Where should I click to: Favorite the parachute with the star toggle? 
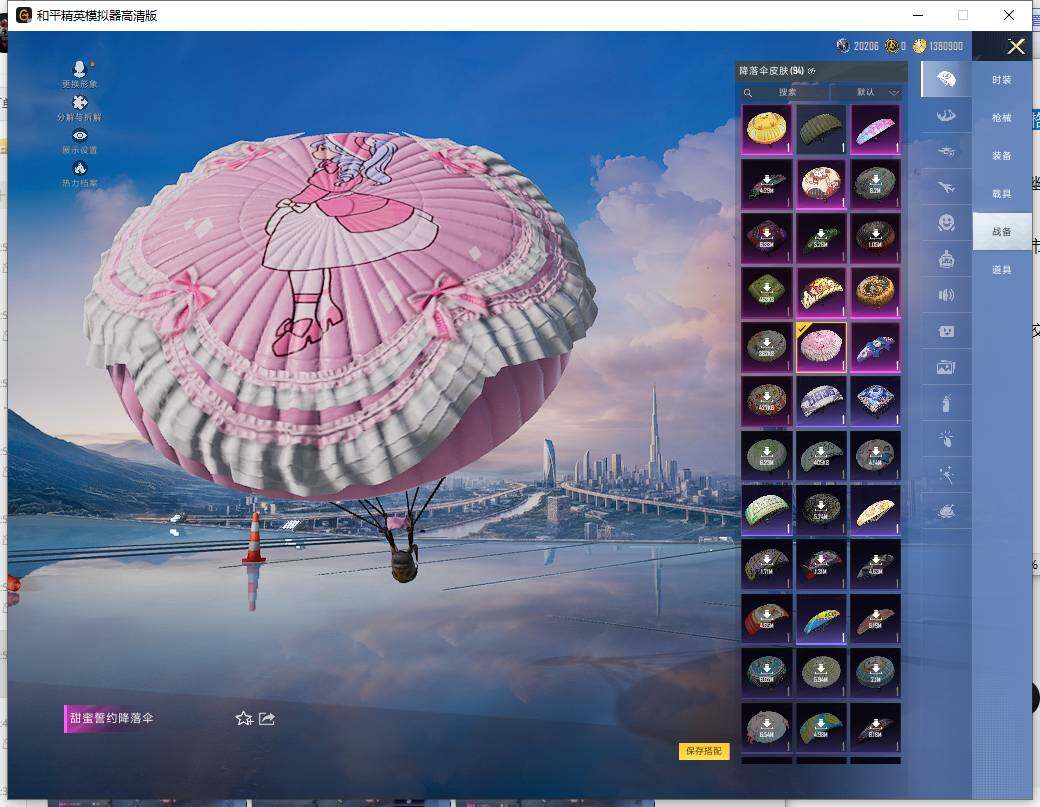(x=242, y=718)
